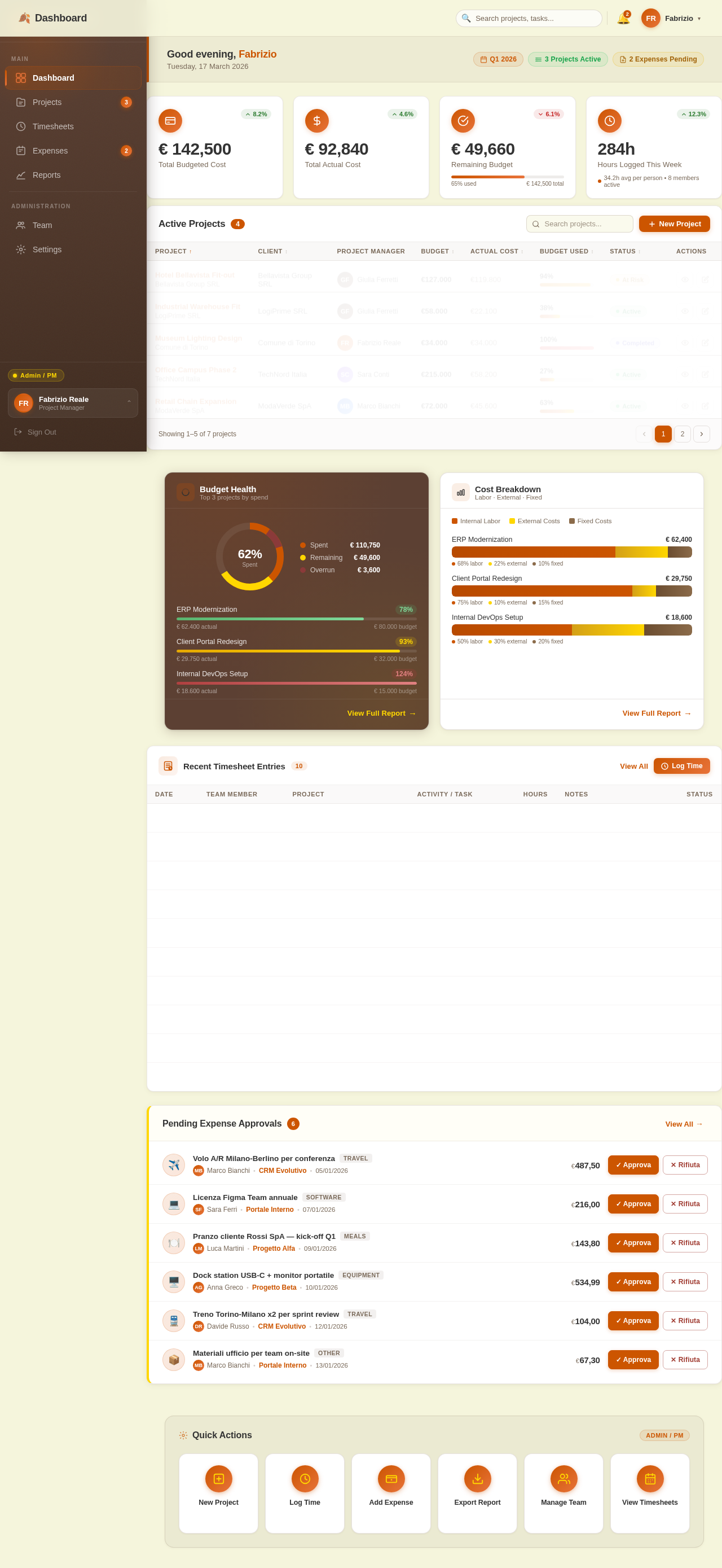Click next page arrow in pagination
This screenshot has width=722, height=1568.
tap(701, 434)
